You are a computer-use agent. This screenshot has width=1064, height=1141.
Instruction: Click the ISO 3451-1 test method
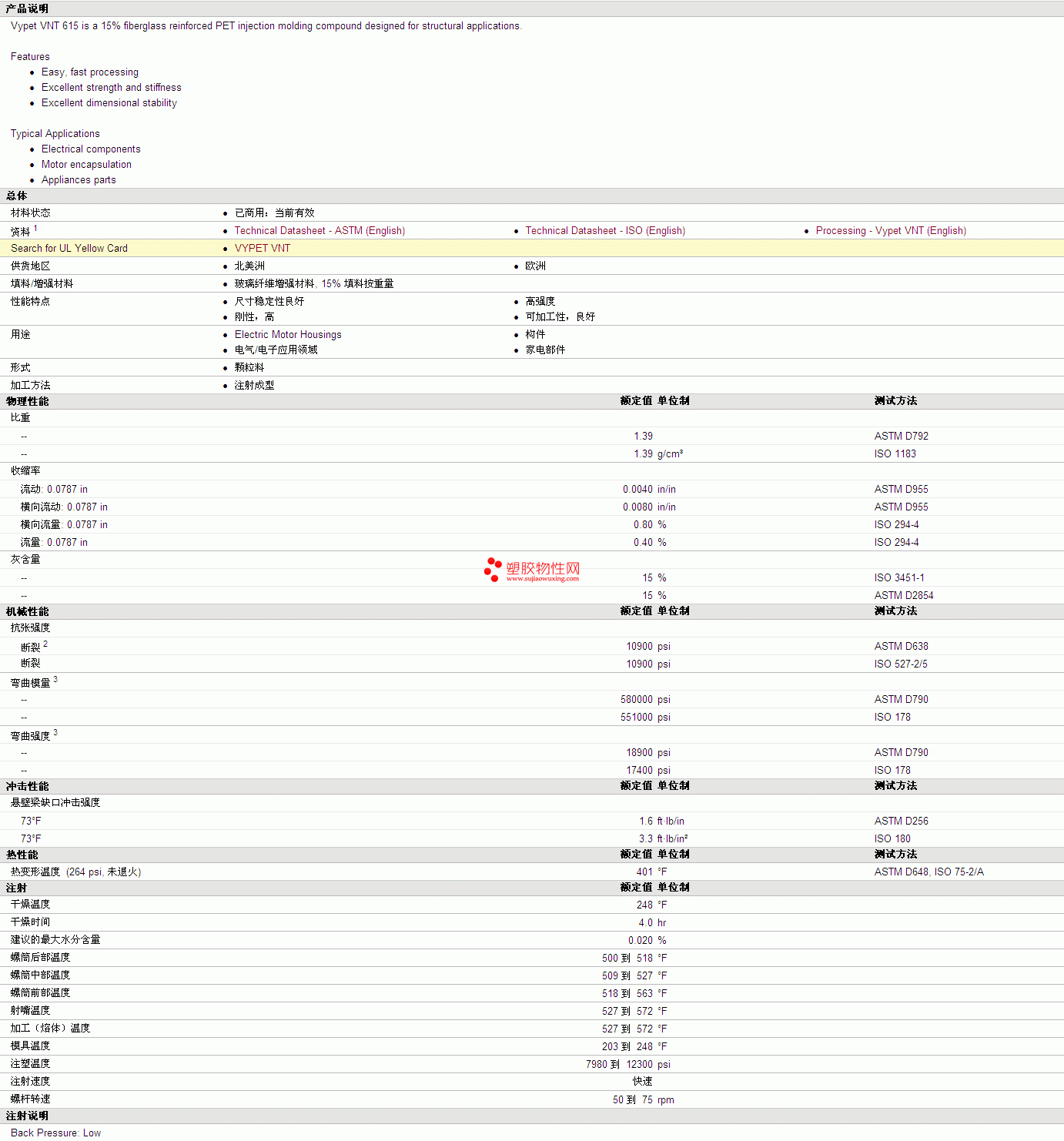[x=899, y=577]
